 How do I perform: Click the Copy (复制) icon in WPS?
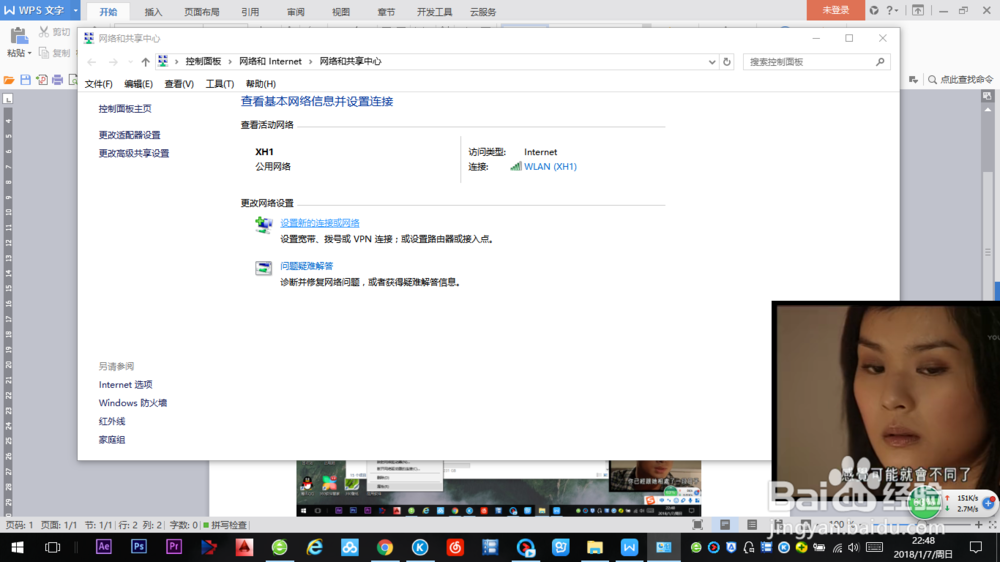pyautogui.click(x=44, y=53)
